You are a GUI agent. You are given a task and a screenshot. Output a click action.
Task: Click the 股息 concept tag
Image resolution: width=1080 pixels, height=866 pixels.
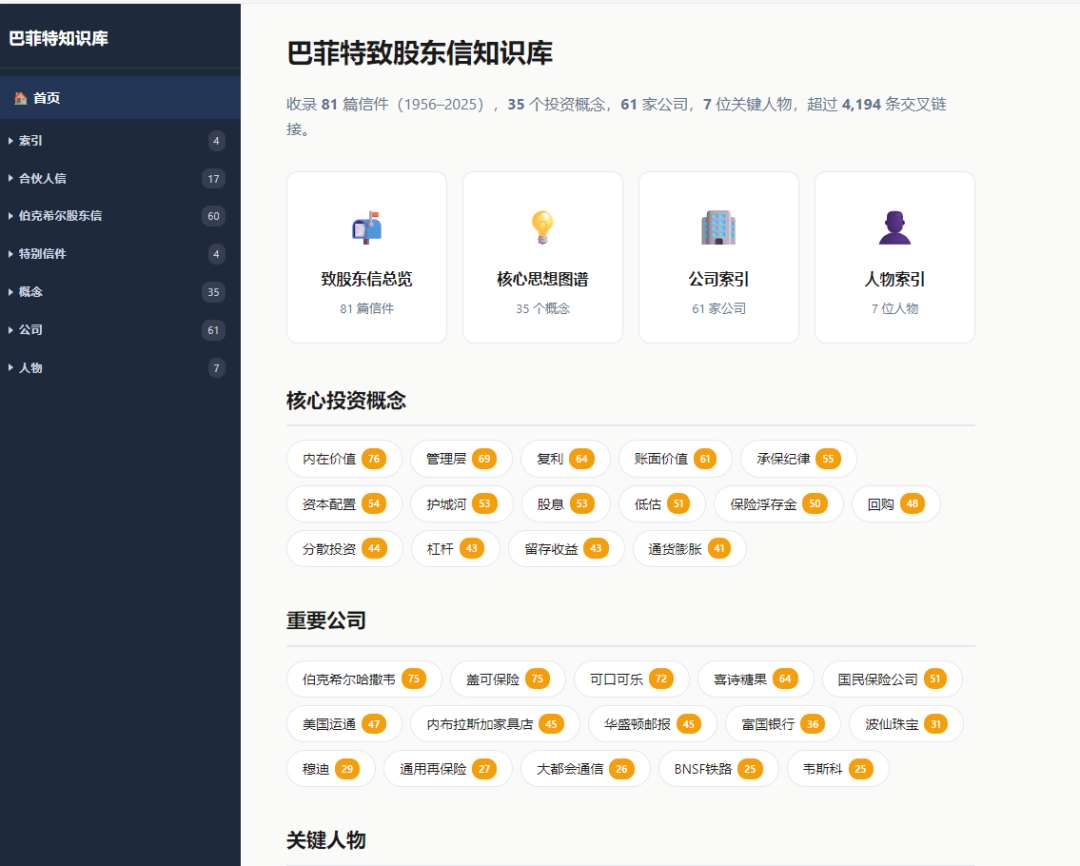pos(565,504)
